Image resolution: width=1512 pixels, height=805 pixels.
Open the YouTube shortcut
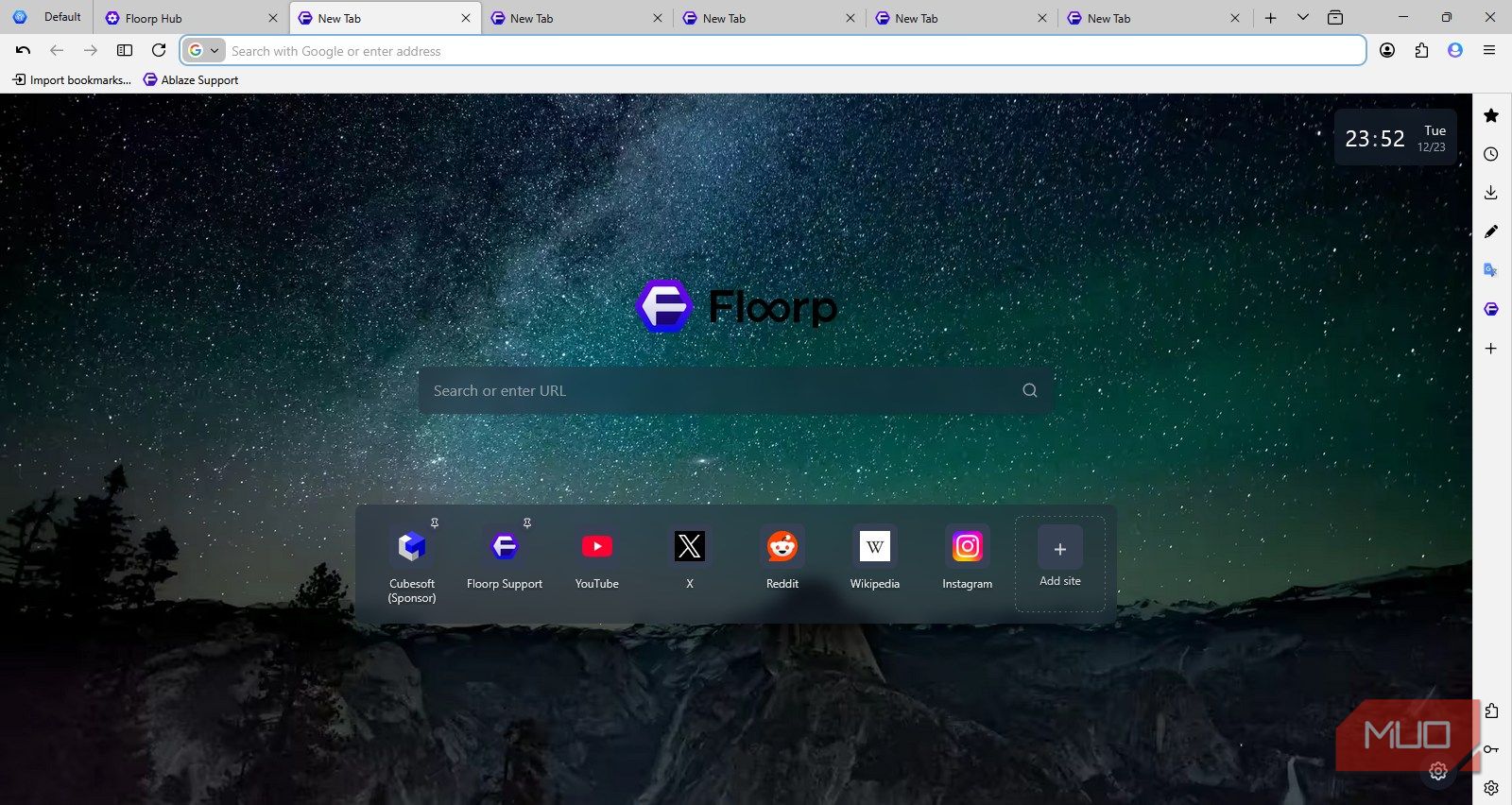(x=597, y=557)
